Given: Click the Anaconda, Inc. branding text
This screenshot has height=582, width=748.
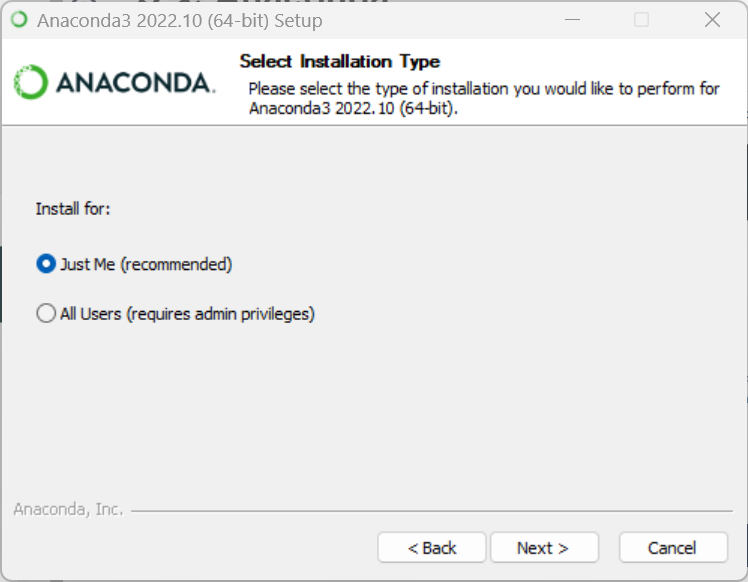Looking at the screenshot, I should [x=68, y=509].
